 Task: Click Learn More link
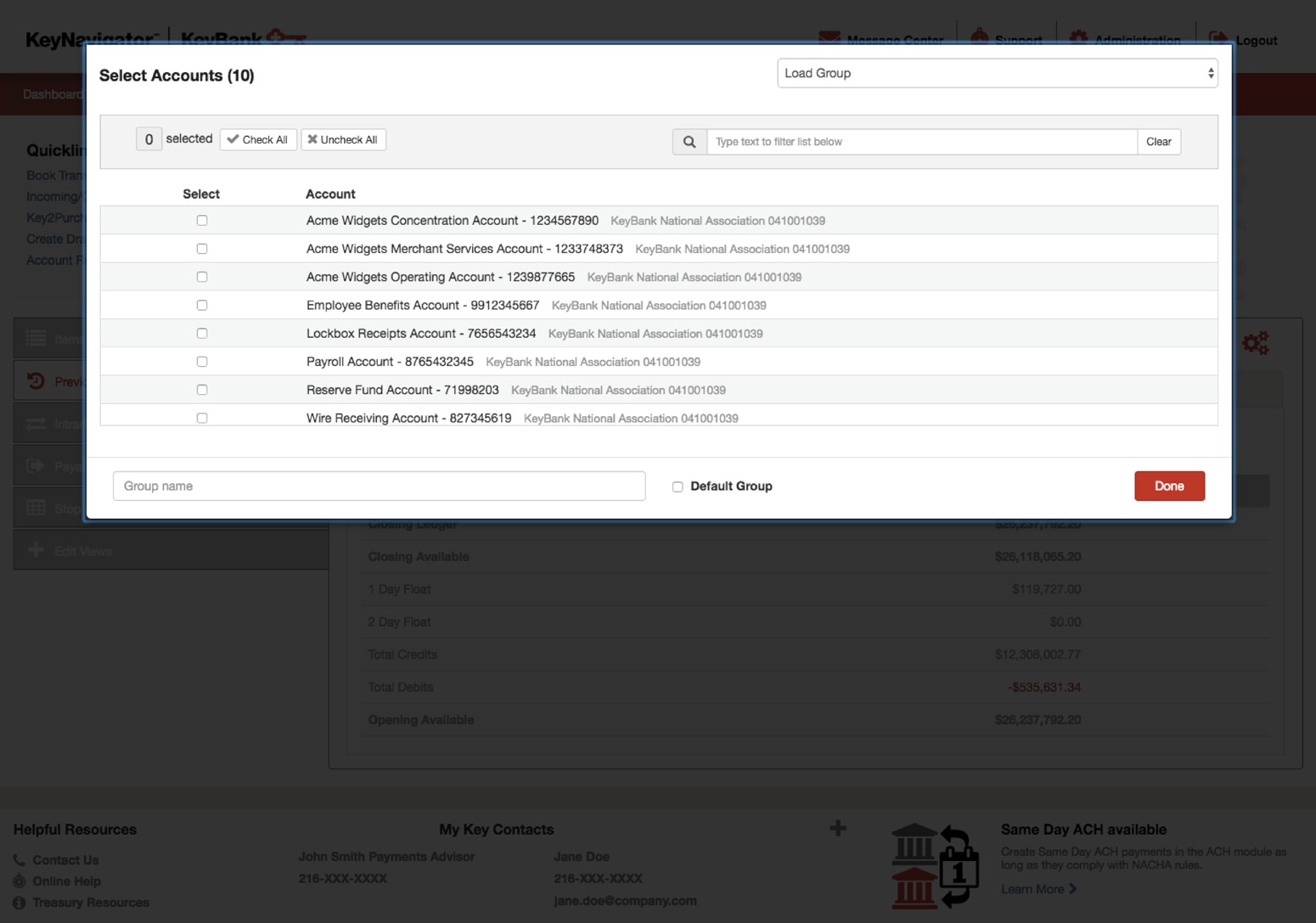(x=1038, y=889)
